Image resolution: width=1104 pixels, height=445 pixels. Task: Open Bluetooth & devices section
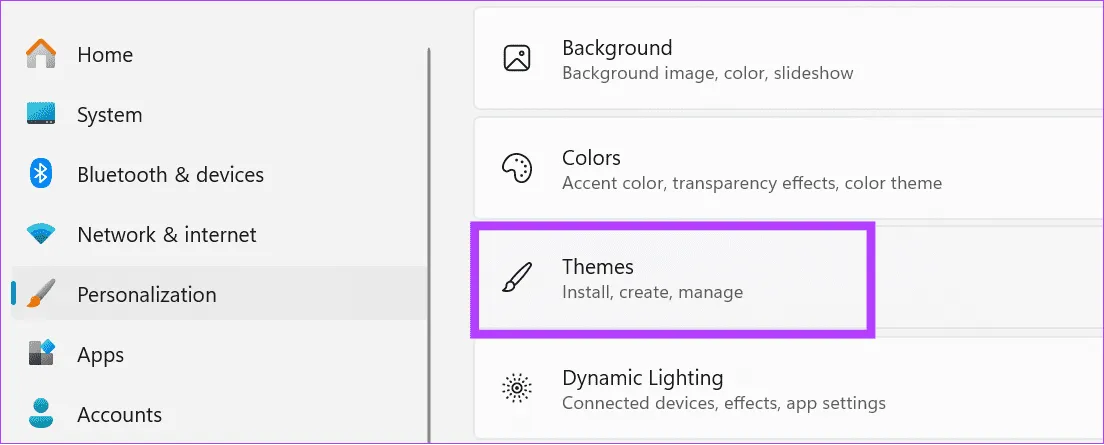(x=170, y=175)
